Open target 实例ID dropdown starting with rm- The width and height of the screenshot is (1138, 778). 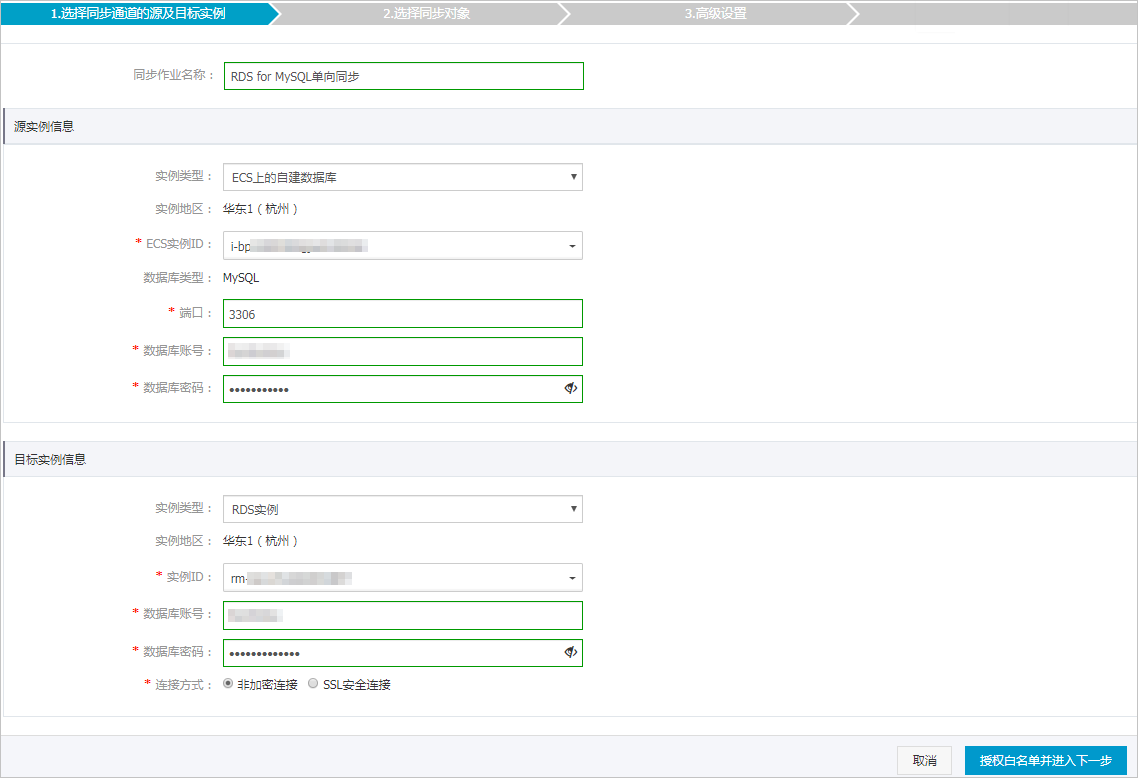(403, 578)
